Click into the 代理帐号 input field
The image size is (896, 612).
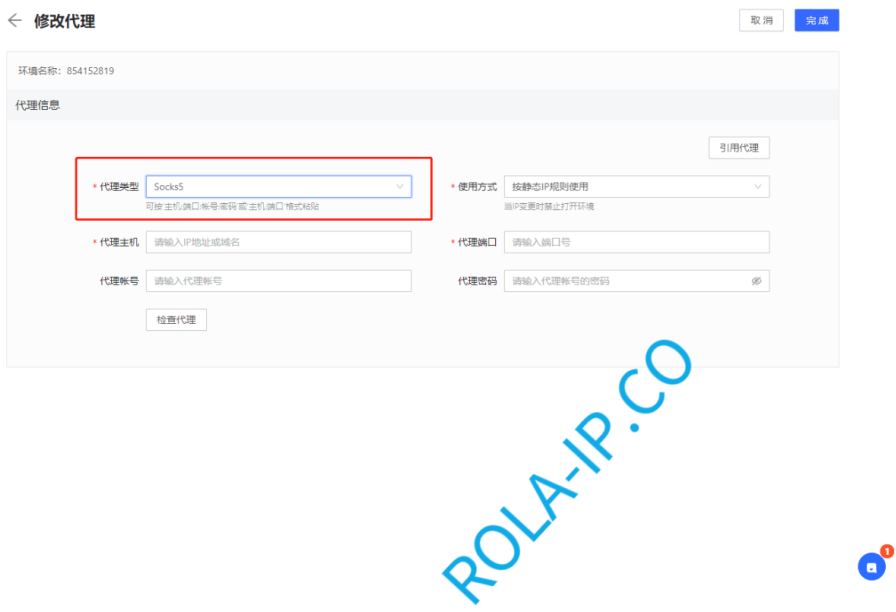(278, 281)
